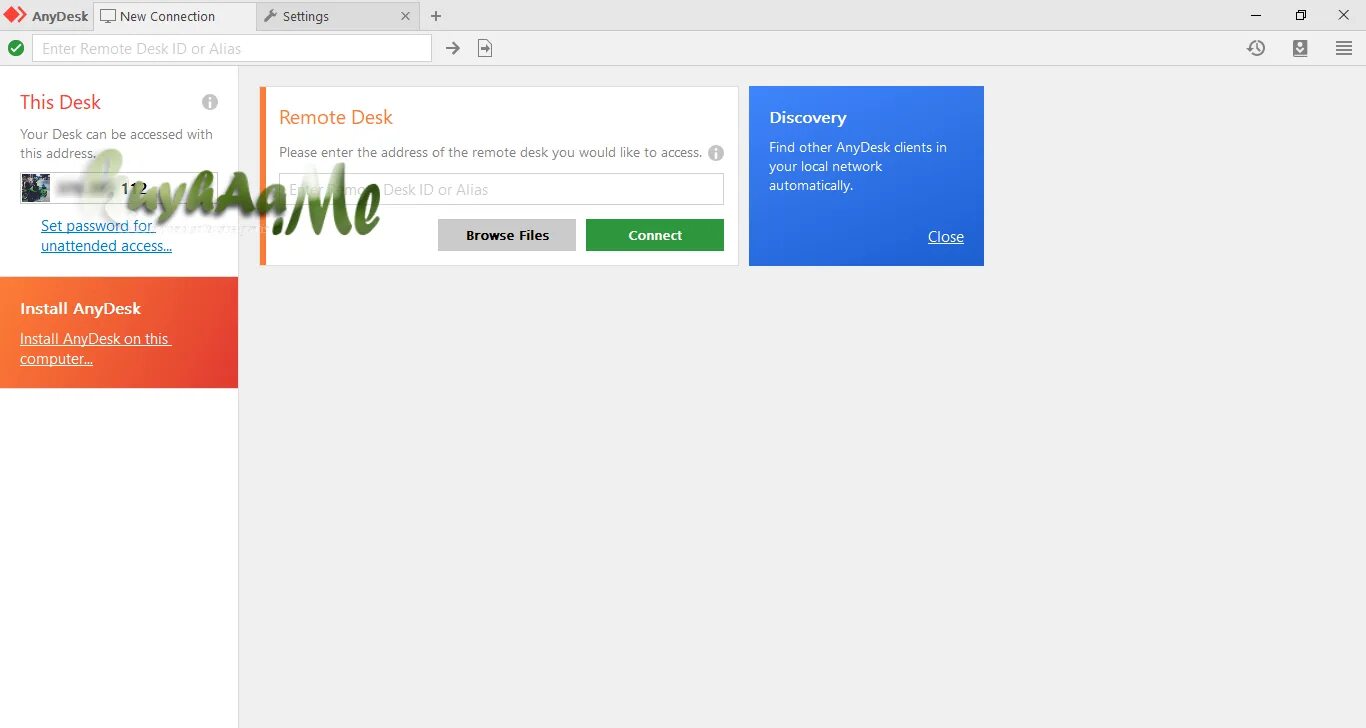Click the This Desk heading
This screenshot has height=728, width=1366.
(60, 102)
